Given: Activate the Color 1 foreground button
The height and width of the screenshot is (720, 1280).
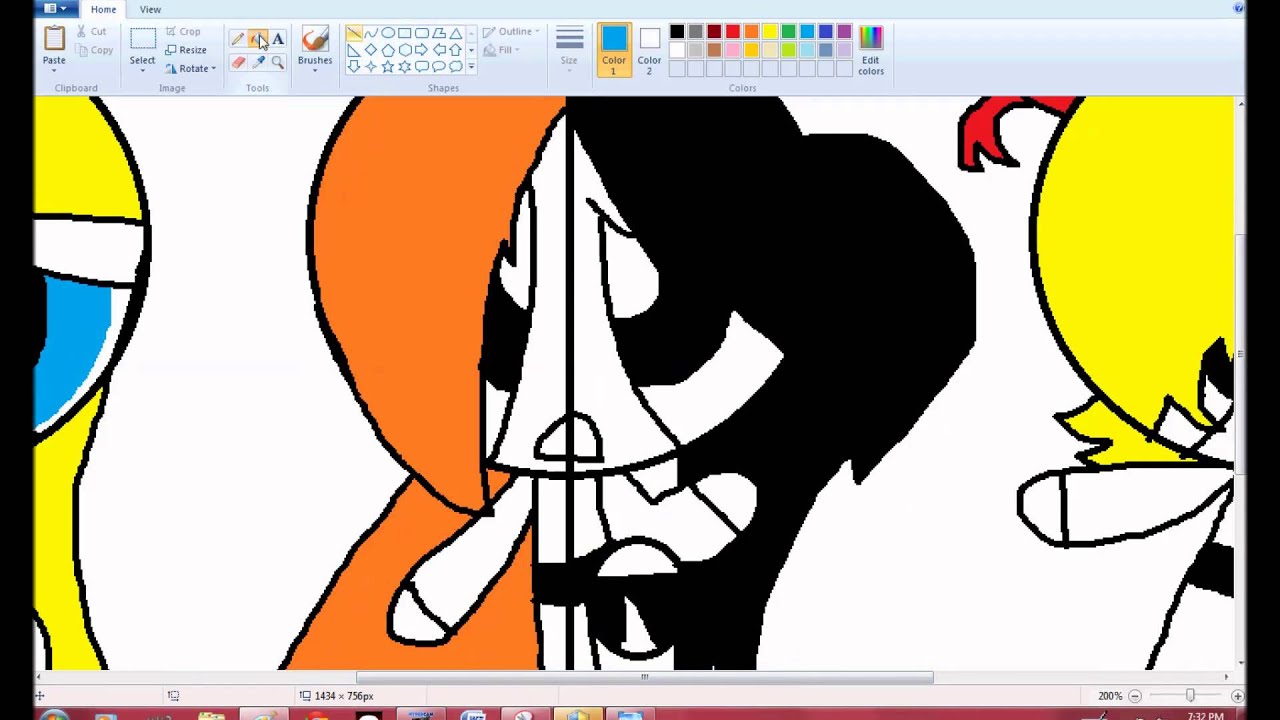Looking at the screenshot, I should pos(614,49).
